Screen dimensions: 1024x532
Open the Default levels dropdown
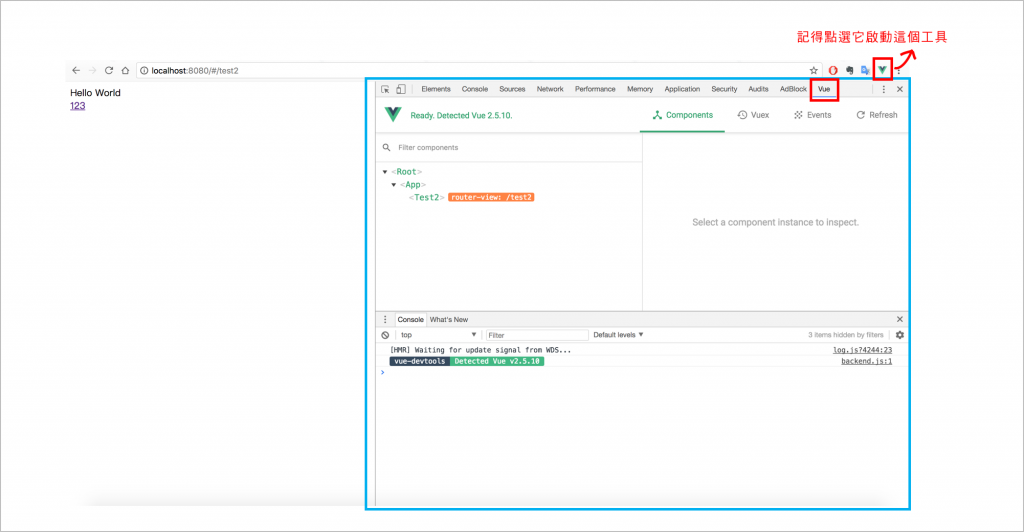click(618, 335)
